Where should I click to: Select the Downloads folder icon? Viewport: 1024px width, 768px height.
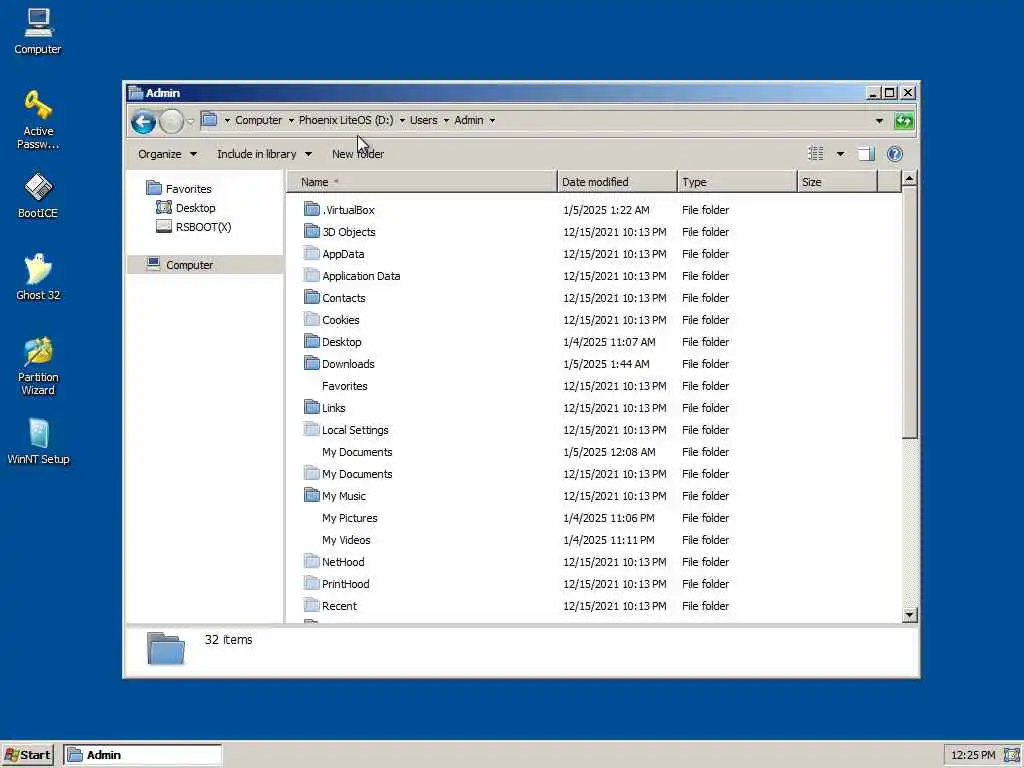click(x=312, y=363)
